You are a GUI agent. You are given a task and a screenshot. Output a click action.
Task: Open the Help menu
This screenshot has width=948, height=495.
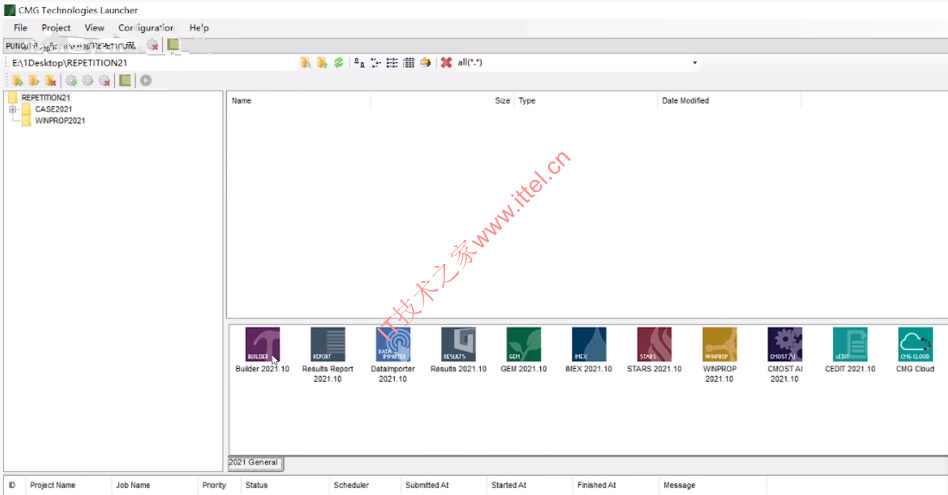199,28
